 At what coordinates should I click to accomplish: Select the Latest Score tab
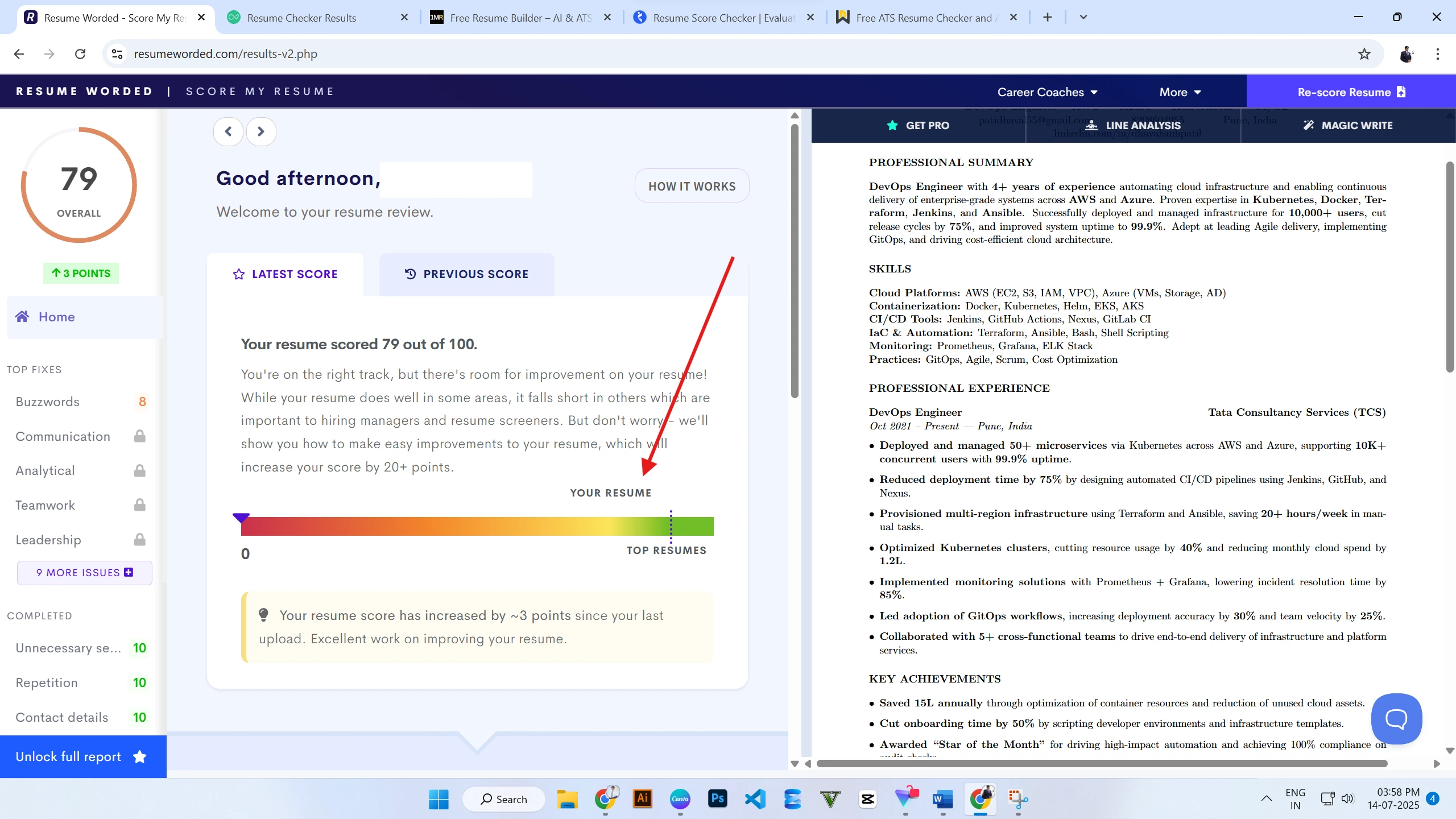[285, 274]
